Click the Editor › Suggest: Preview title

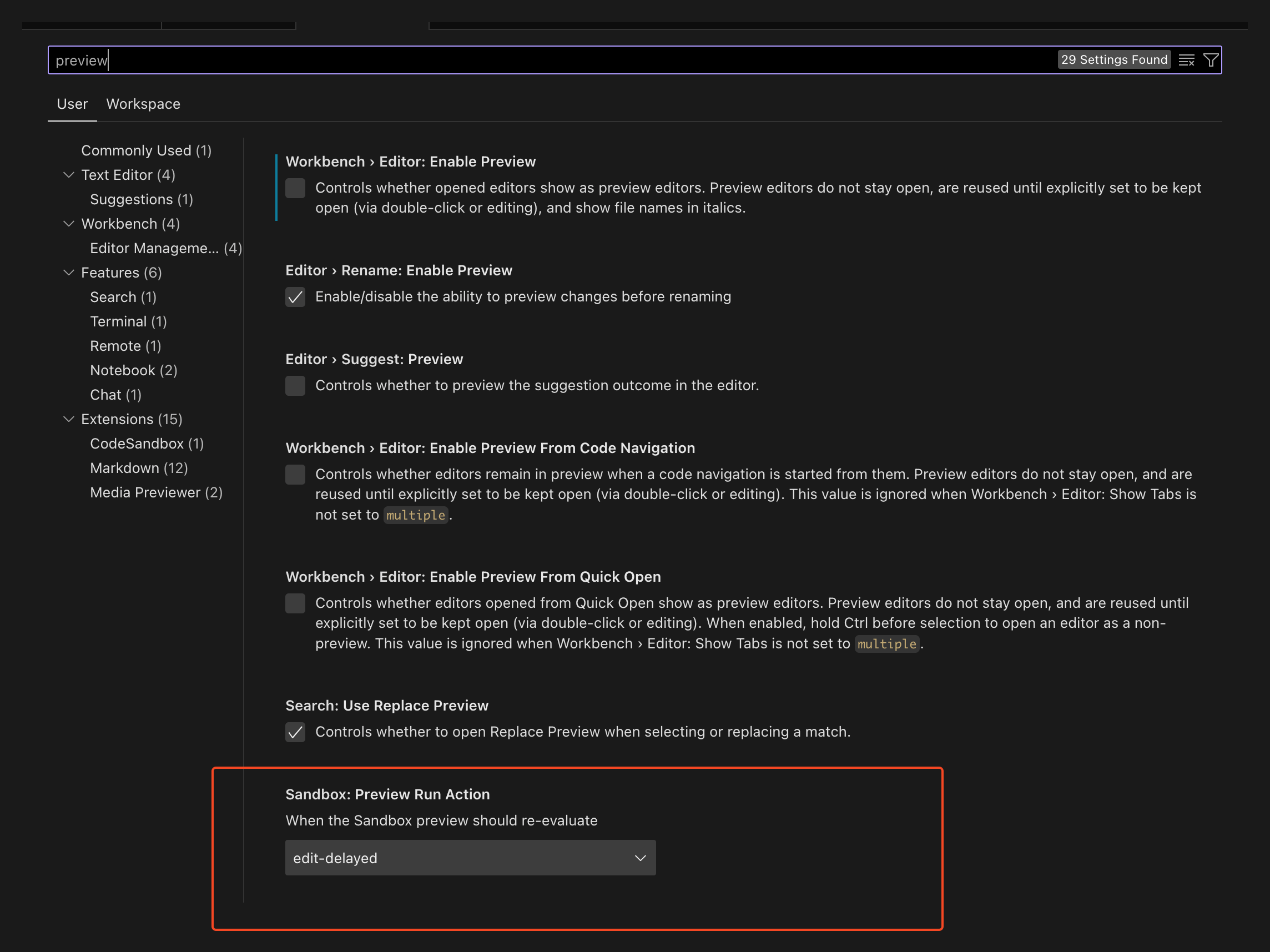[x=374, y=359]
